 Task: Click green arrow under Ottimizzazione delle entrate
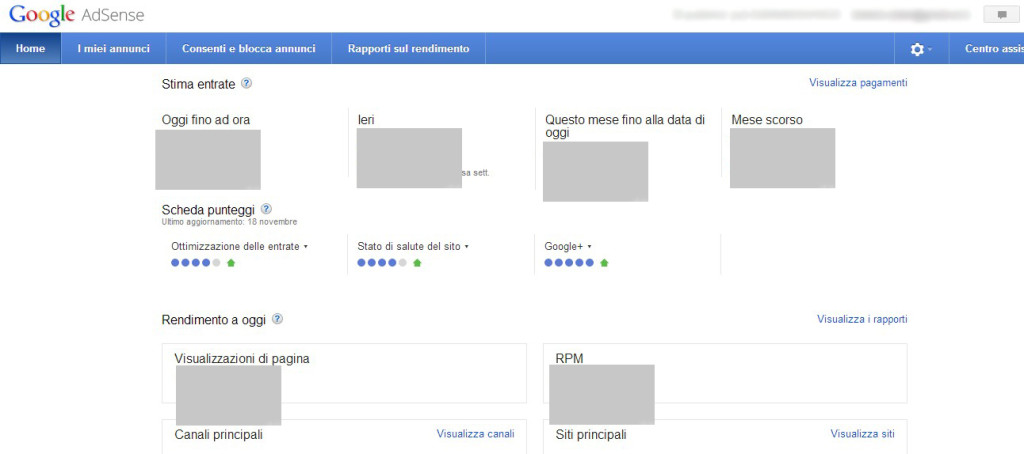[x=231, y=263]
